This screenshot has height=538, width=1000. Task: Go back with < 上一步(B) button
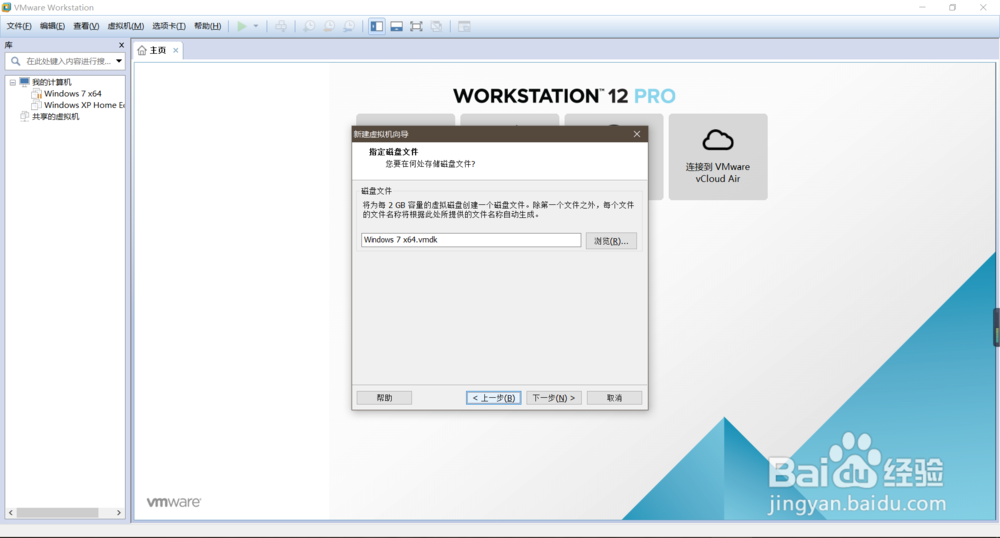point(494,398)
